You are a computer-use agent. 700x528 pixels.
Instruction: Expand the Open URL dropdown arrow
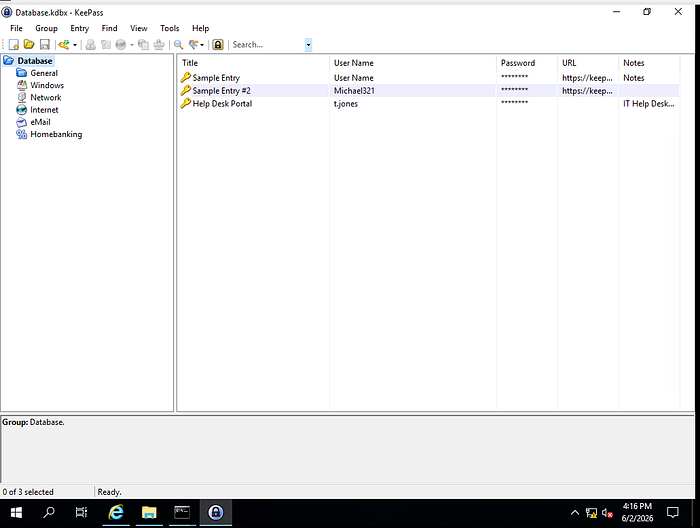pos(132,45)
